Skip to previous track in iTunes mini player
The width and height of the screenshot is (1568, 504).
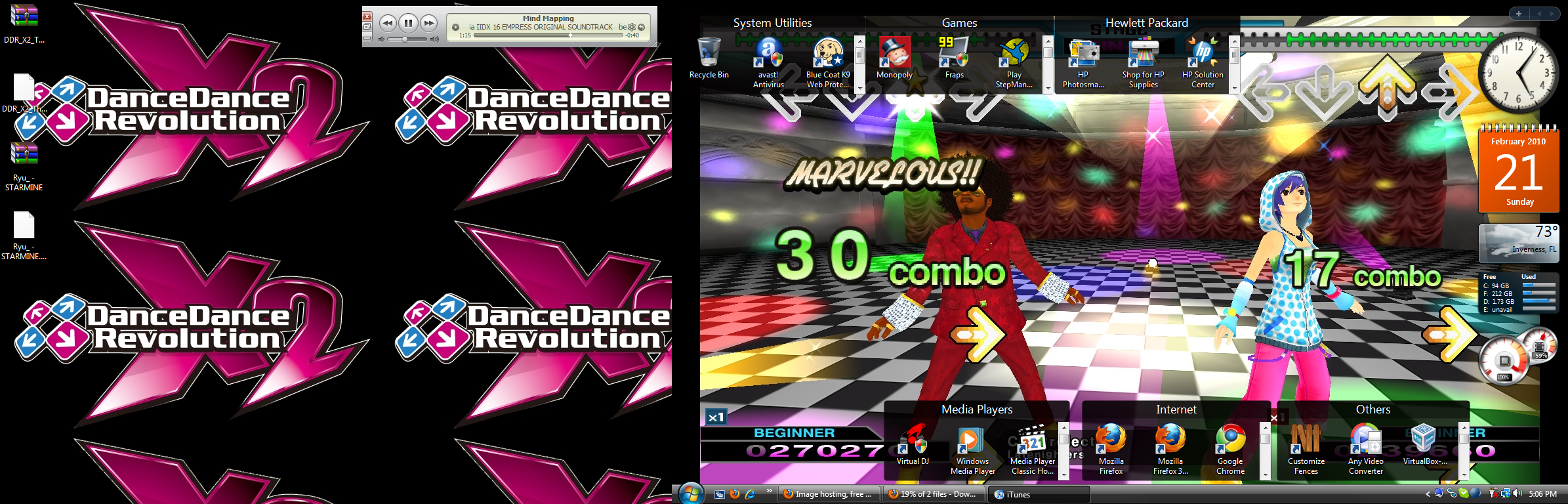pyautogui.click(x=388, y=24)
